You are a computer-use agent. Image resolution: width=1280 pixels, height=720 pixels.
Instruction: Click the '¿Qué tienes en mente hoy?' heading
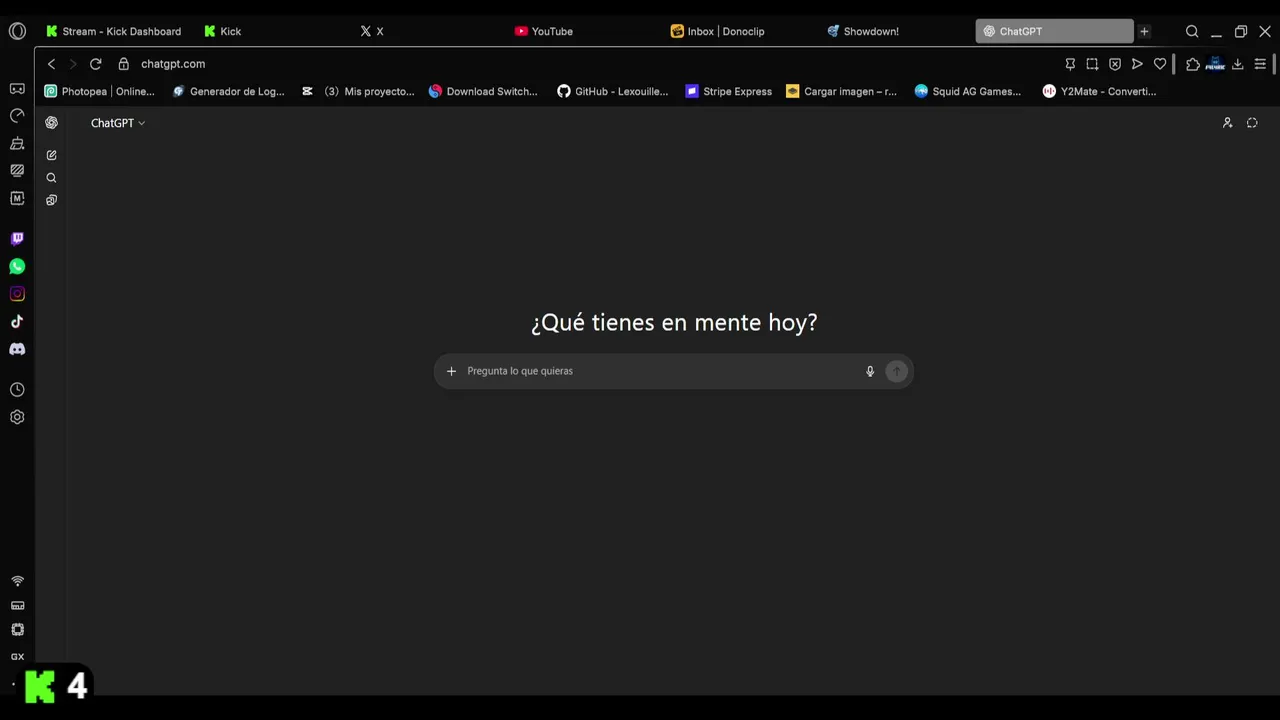674,322
